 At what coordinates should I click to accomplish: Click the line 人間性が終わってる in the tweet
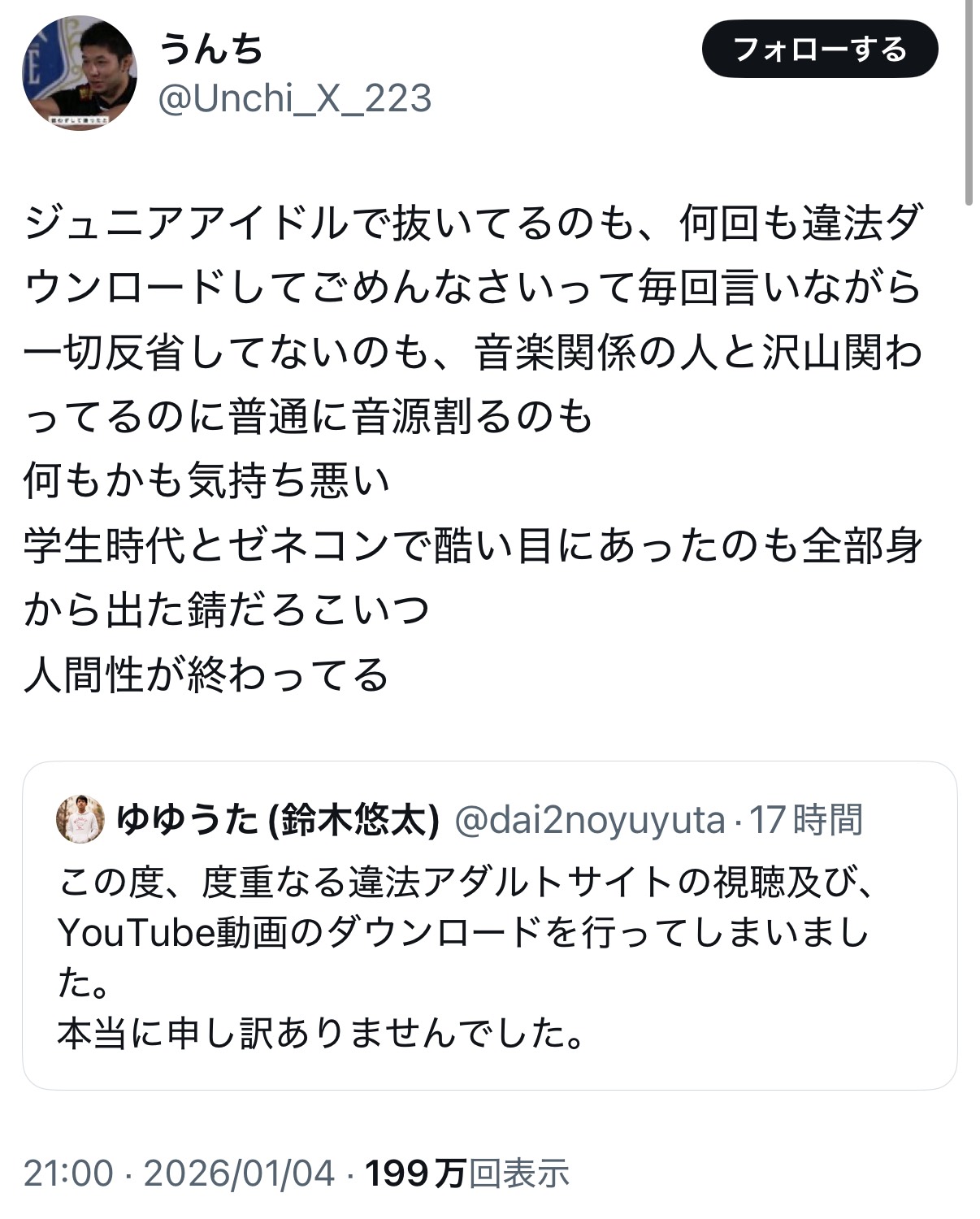(206, 675)
